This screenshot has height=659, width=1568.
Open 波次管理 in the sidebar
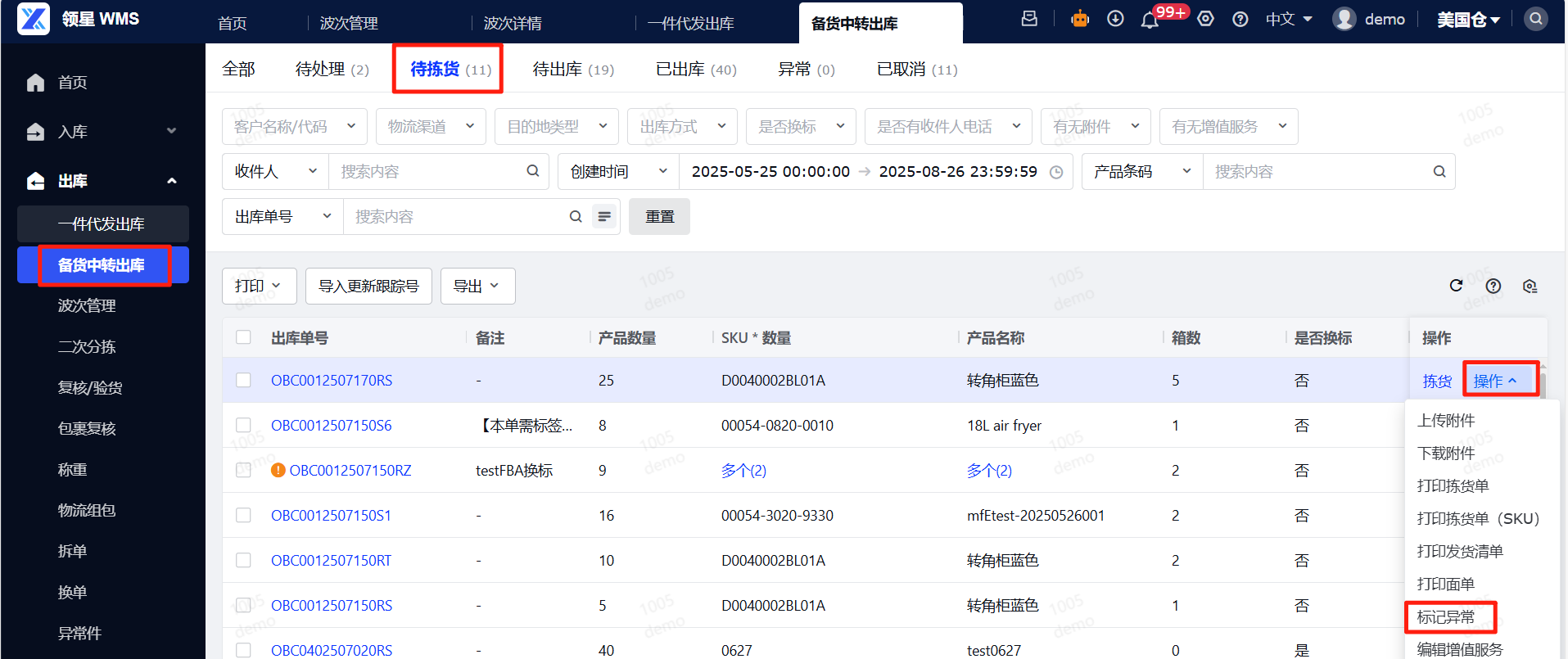87,305
